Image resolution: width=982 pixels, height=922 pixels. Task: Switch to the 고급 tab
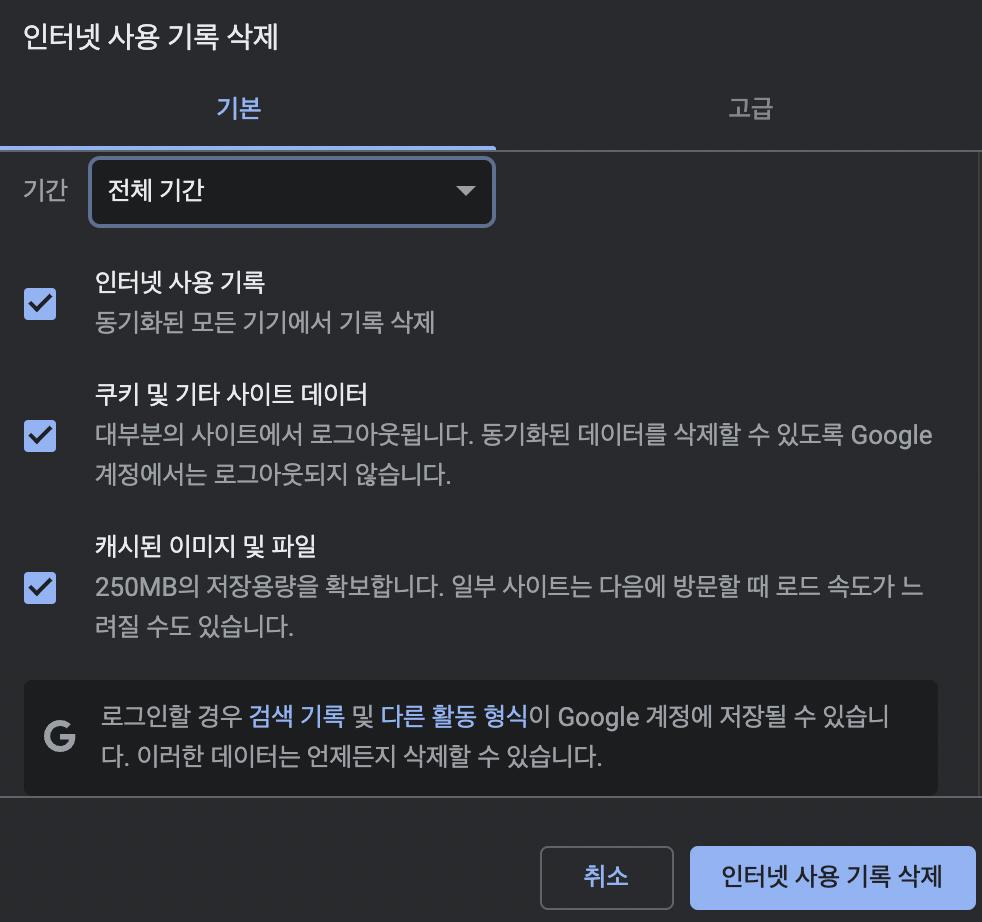click(x=750, y=108)
